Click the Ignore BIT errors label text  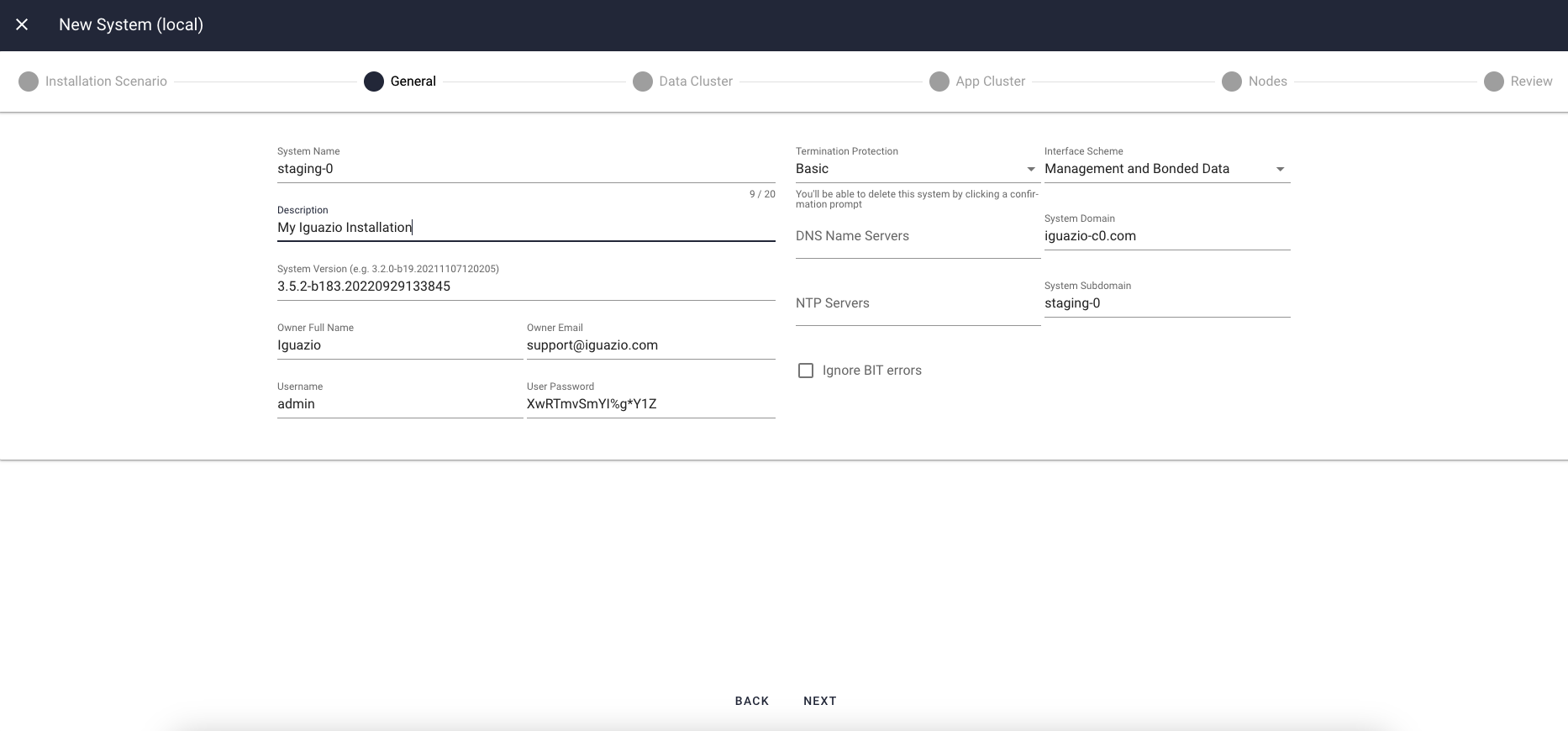pyautogui.click(x=872, y=371)
